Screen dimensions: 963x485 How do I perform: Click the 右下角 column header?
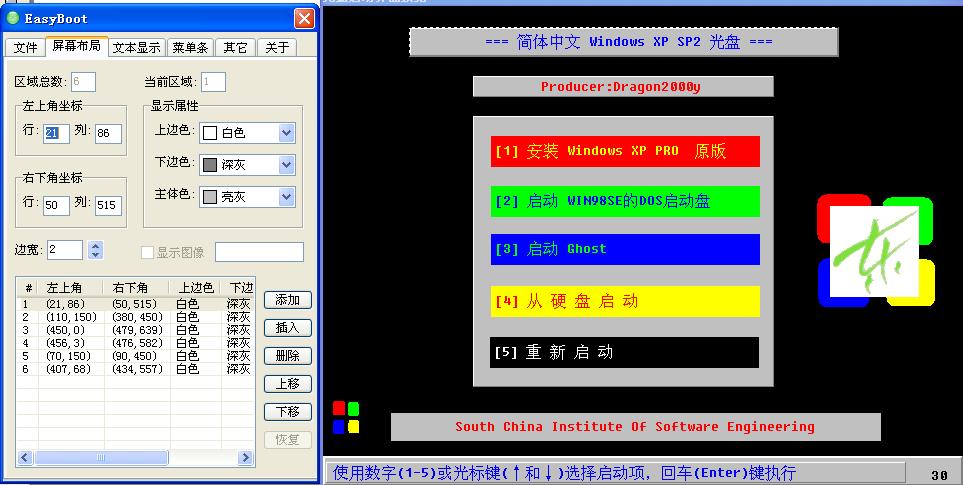click(136, 287)
